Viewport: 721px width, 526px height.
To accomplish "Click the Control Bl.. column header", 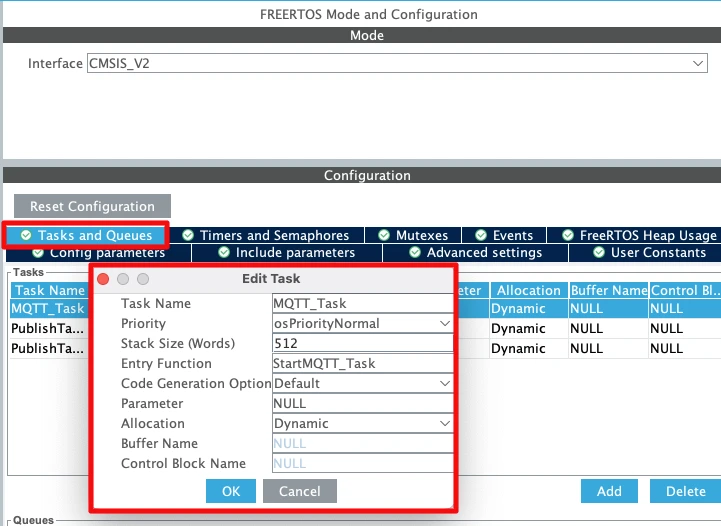I will coord(685,291).
